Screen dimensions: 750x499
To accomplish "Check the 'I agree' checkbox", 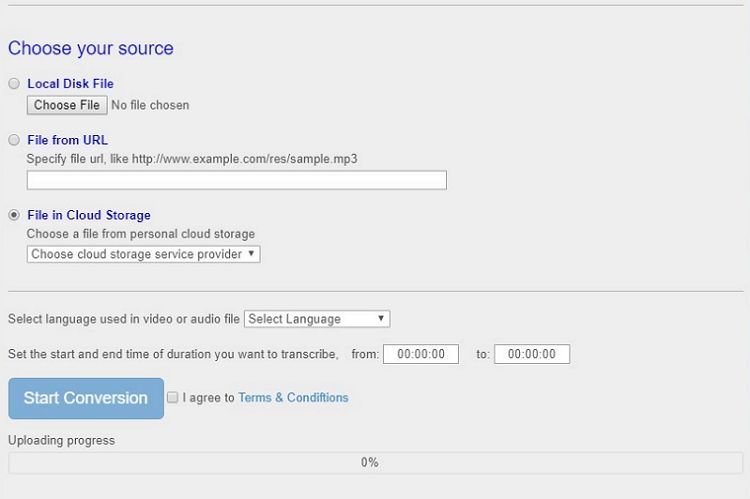I will (x=173, y=398).
